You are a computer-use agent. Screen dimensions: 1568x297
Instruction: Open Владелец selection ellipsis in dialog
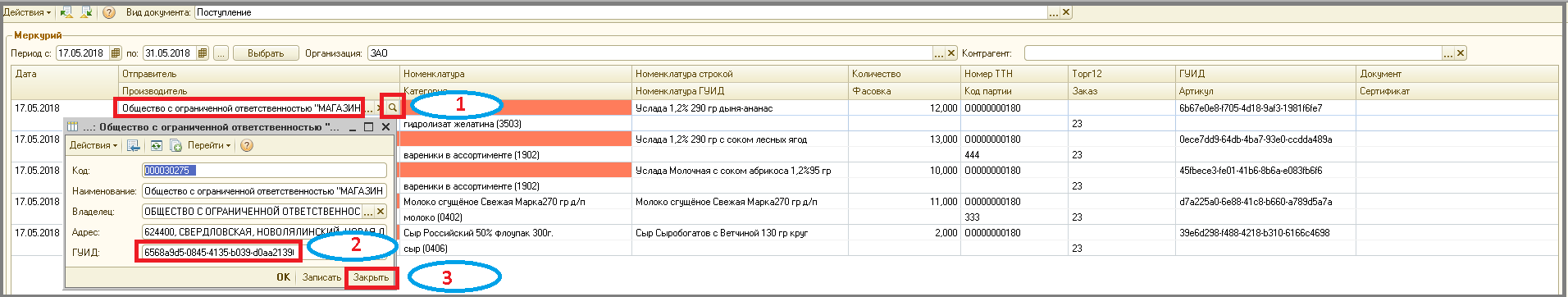click(x=368, y=212)
